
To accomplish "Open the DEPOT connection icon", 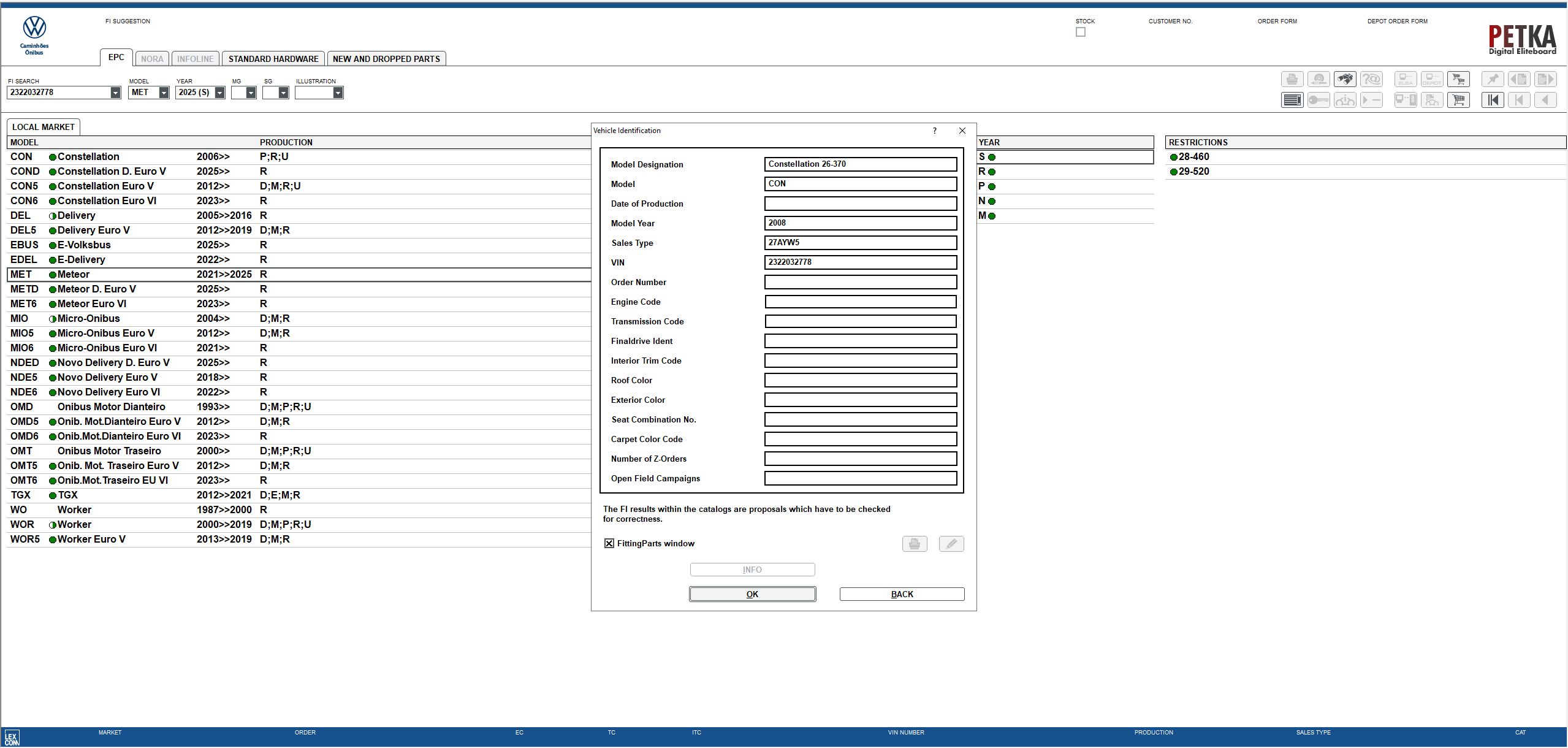I will [x=1432, y=79].
